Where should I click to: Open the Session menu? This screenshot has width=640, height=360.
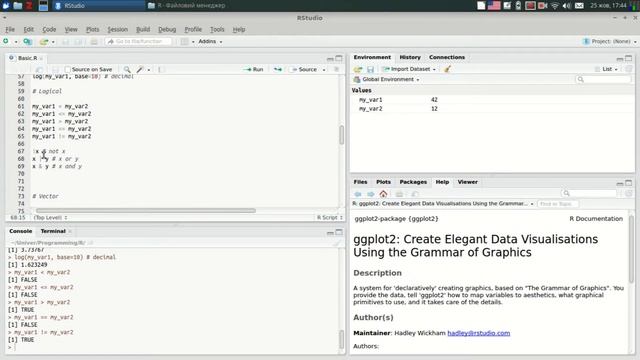118,29
